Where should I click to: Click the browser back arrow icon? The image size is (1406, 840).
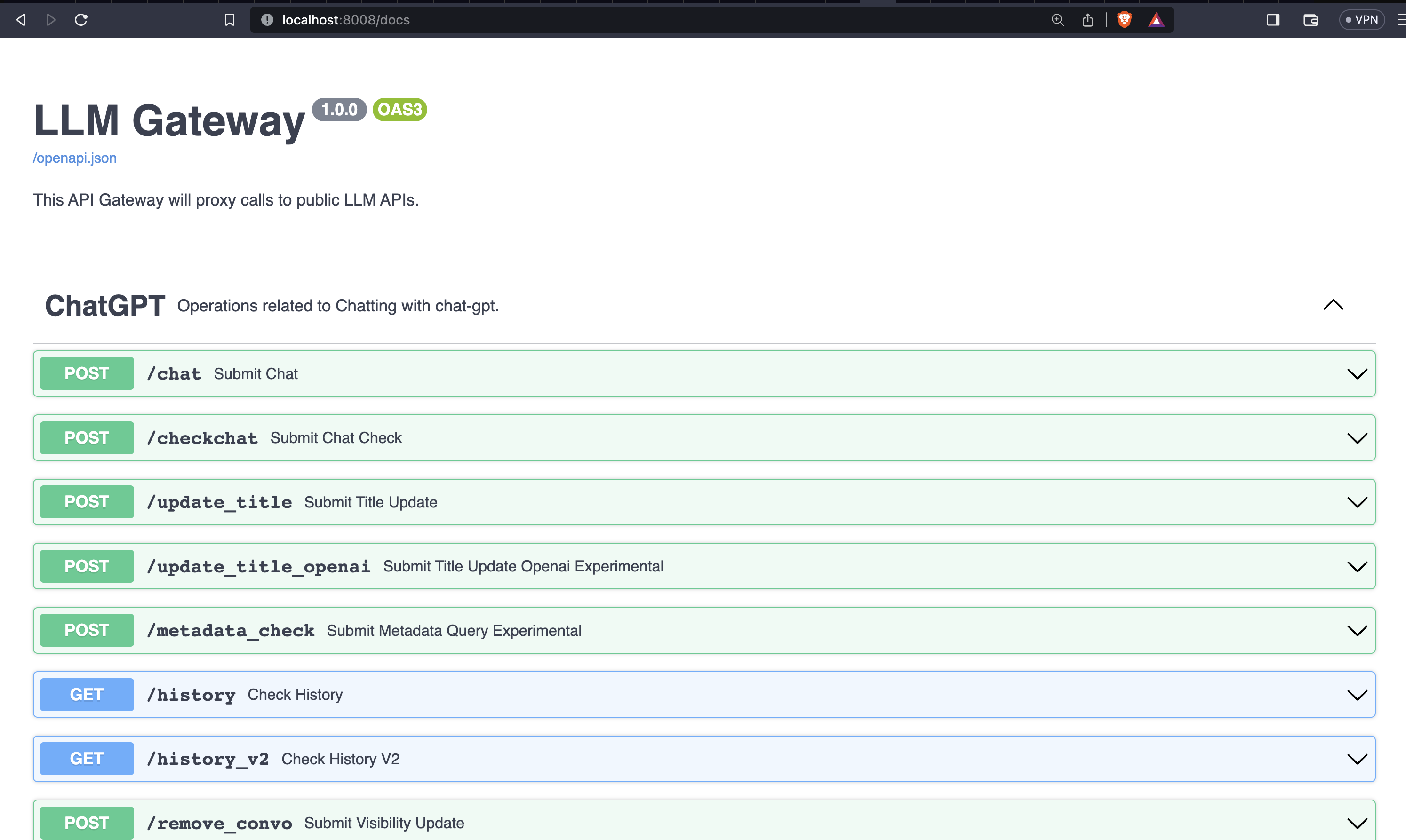point(21,20)
